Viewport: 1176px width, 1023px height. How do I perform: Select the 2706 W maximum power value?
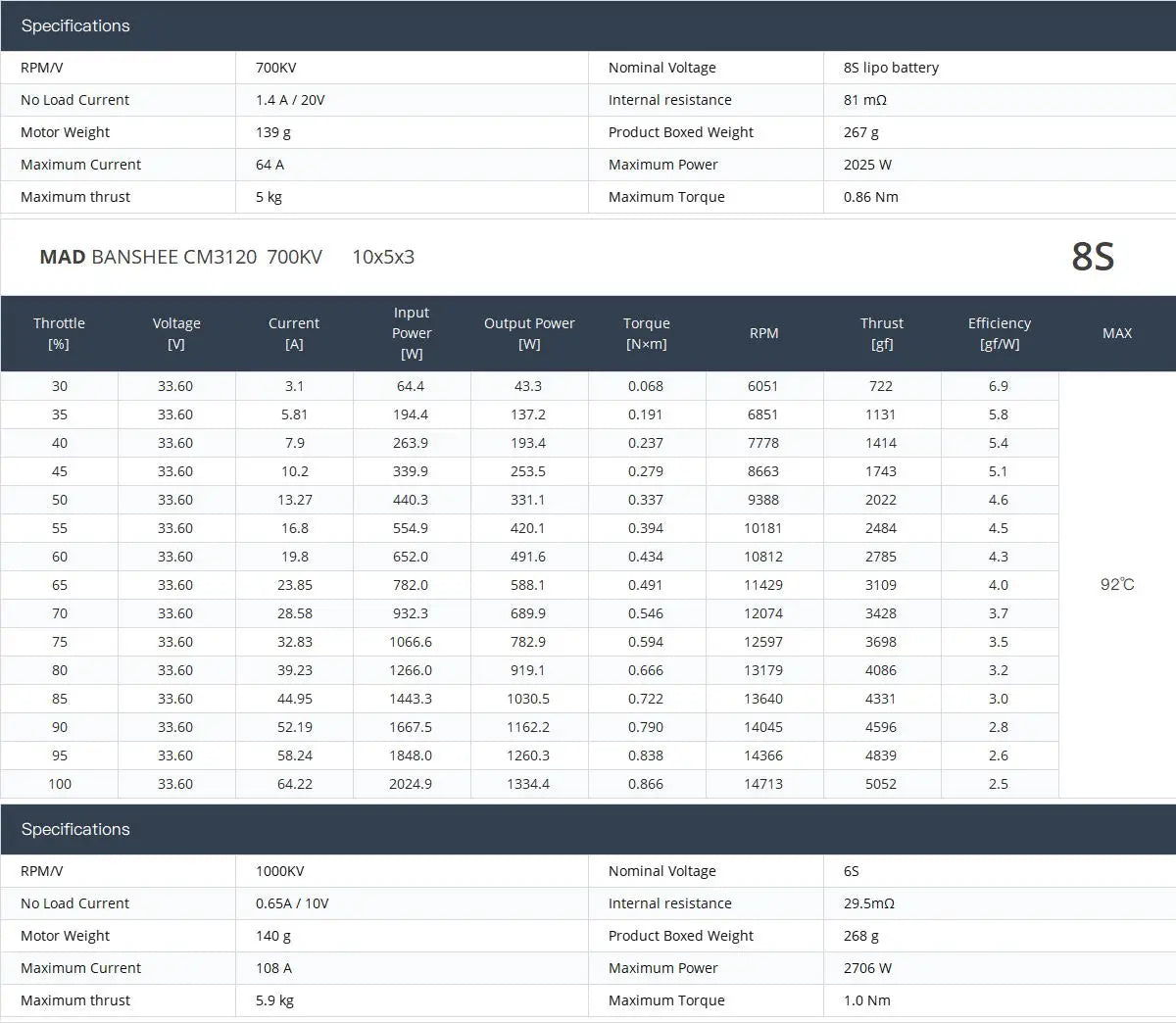click(x=867, y=968)
